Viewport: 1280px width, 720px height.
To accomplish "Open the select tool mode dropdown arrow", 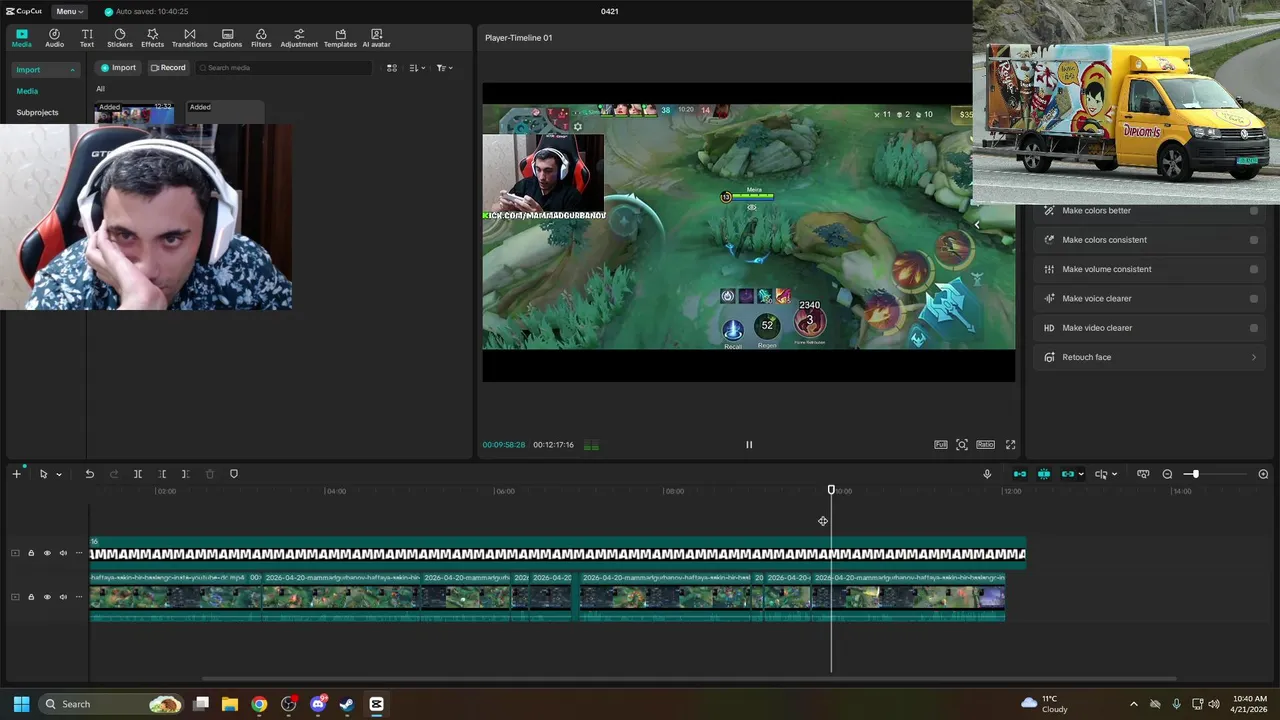I will pos(59,474).
